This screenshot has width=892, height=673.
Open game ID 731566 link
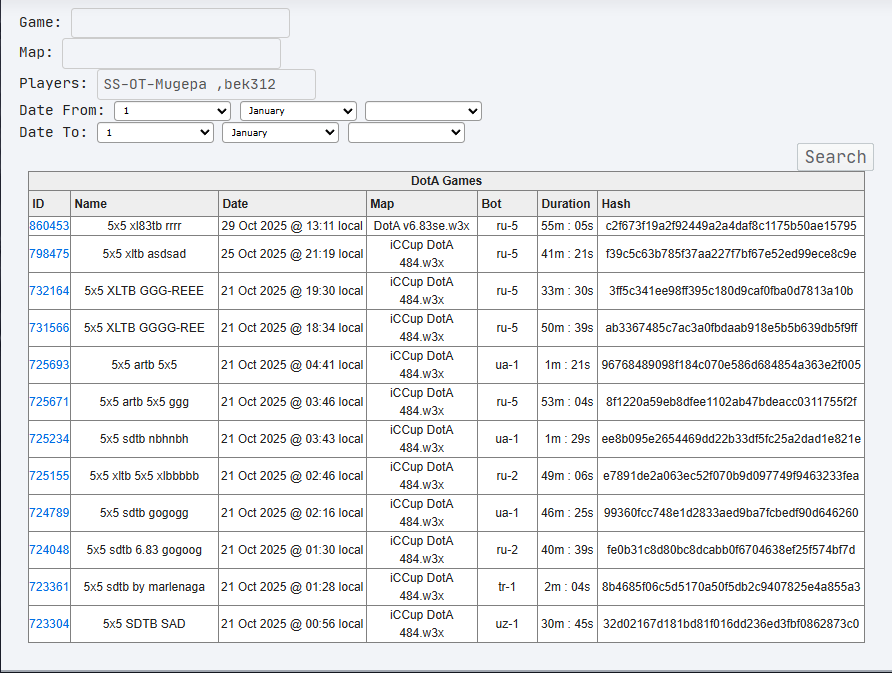point(49,328)
